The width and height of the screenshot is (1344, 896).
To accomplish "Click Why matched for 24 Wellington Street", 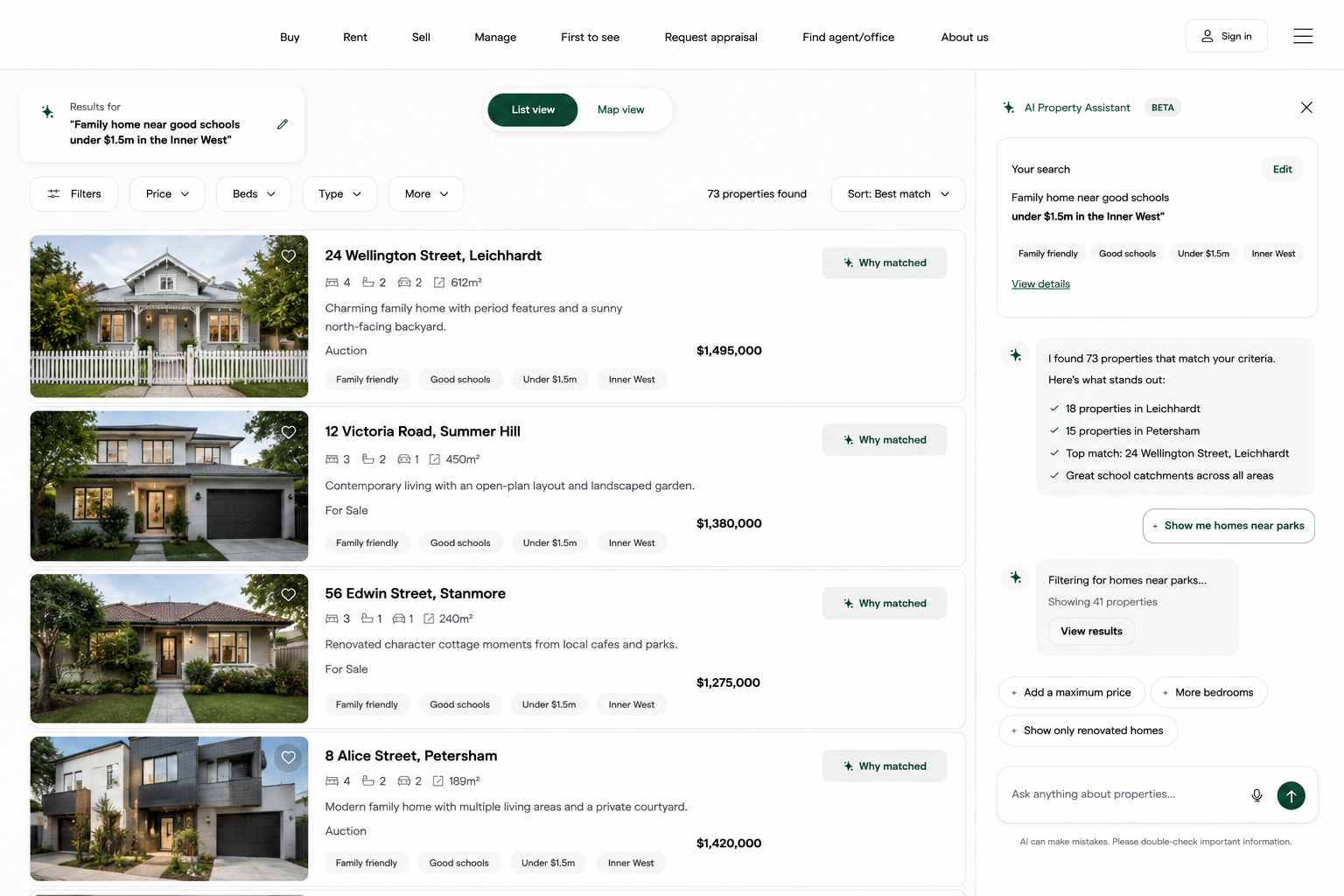I will pyautogui.click(x=884, y=262).
